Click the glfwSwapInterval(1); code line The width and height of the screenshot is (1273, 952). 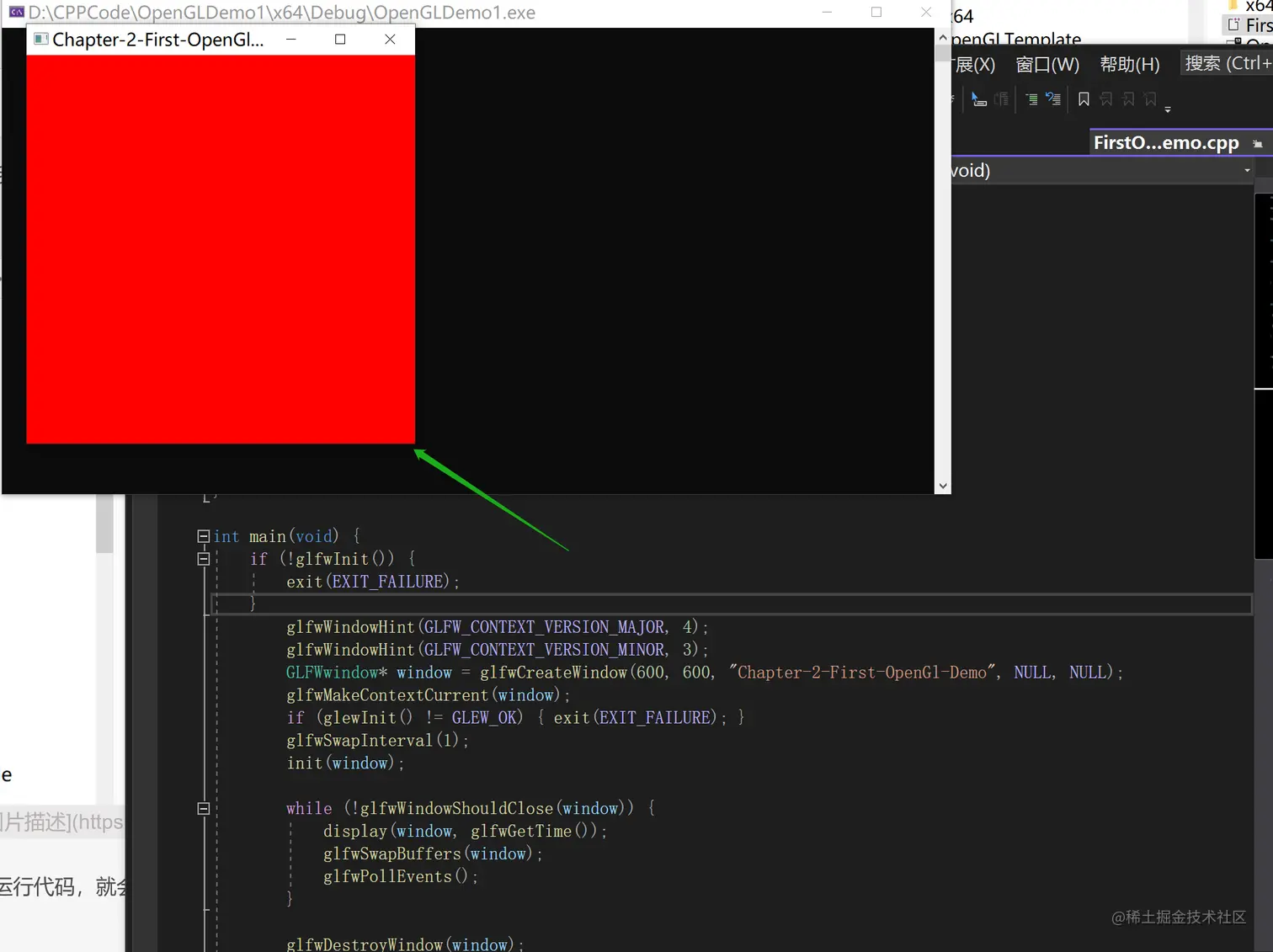(377, 741)
